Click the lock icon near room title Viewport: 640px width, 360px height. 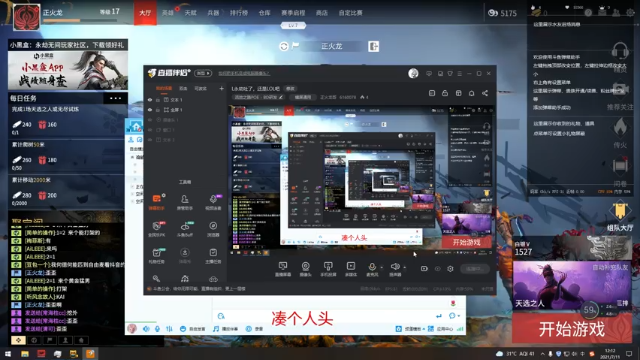click(445, 93)
